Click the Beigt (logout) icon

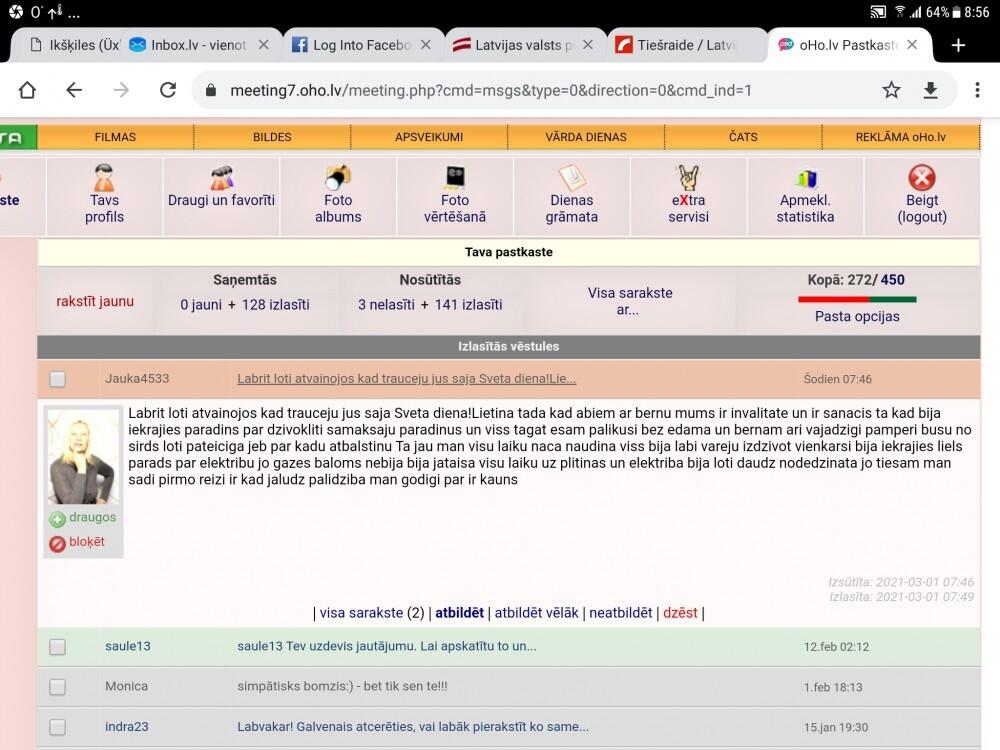(921, 178)
